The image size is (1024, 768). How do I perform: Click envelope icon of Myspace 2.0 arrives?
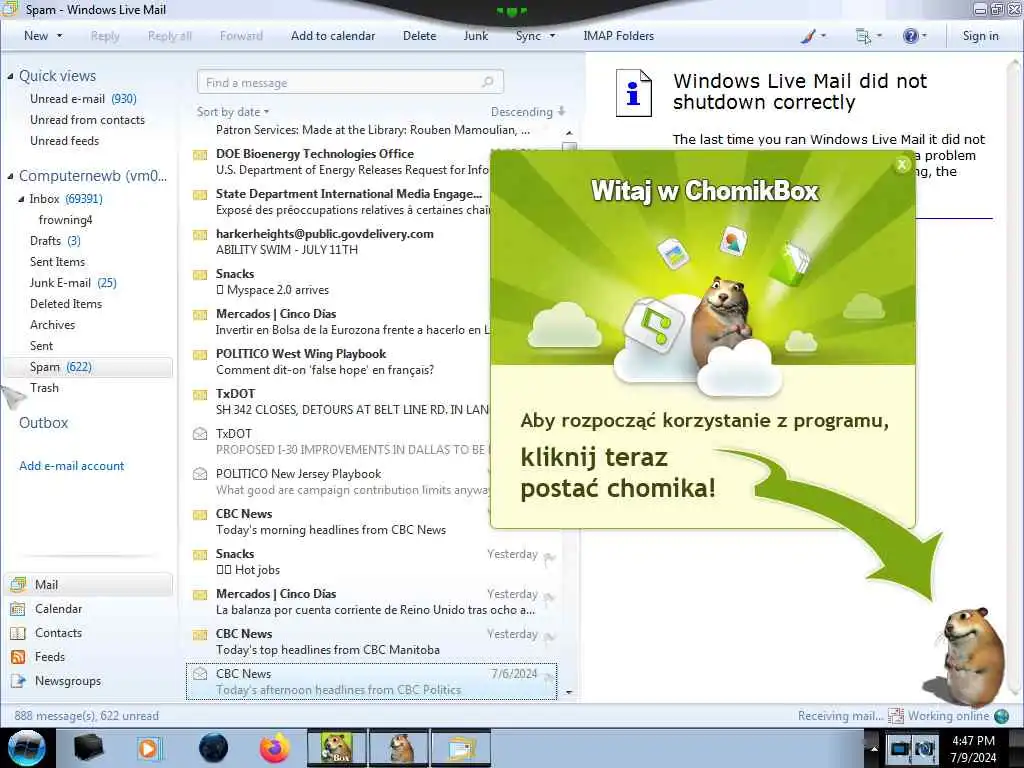200,274
